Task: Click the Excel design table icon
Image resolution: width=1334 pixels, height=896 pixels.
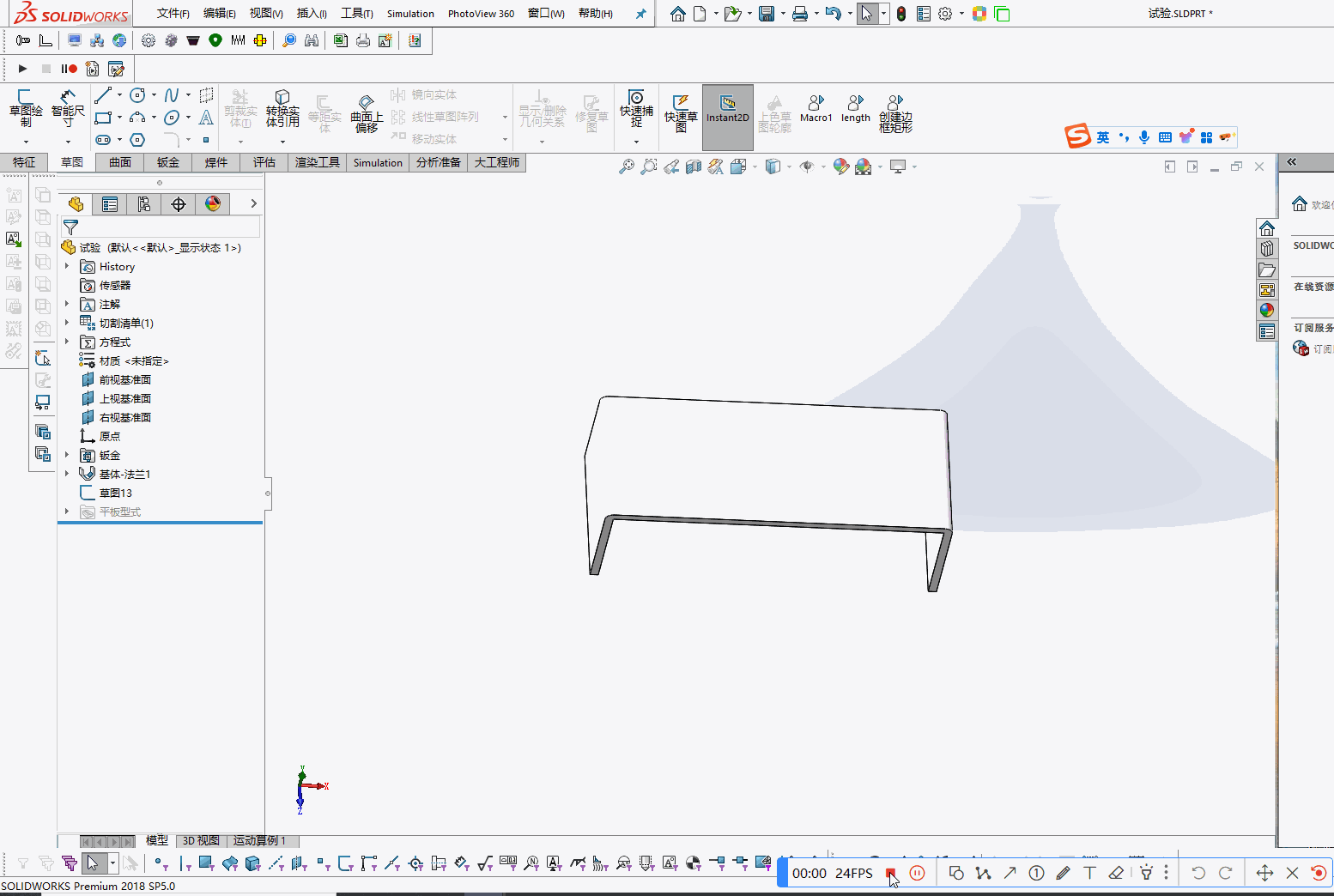Action: point(341,40)
